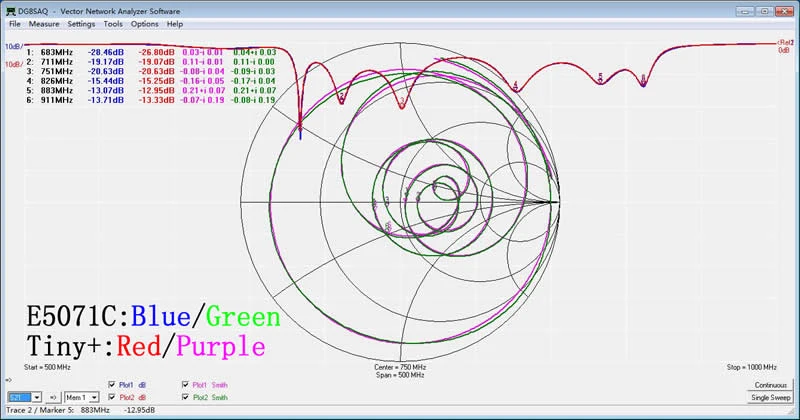Click the Center = 750 MHz label
This screenshot has height=420, width=800.
(400, 367)
